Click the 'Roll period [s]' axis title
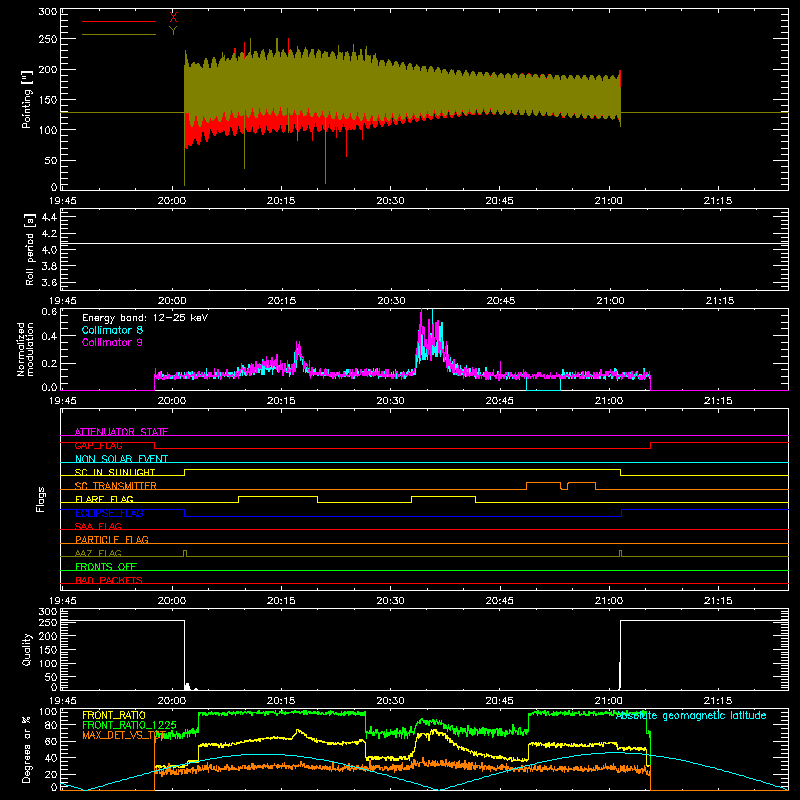 click(30, 249)
